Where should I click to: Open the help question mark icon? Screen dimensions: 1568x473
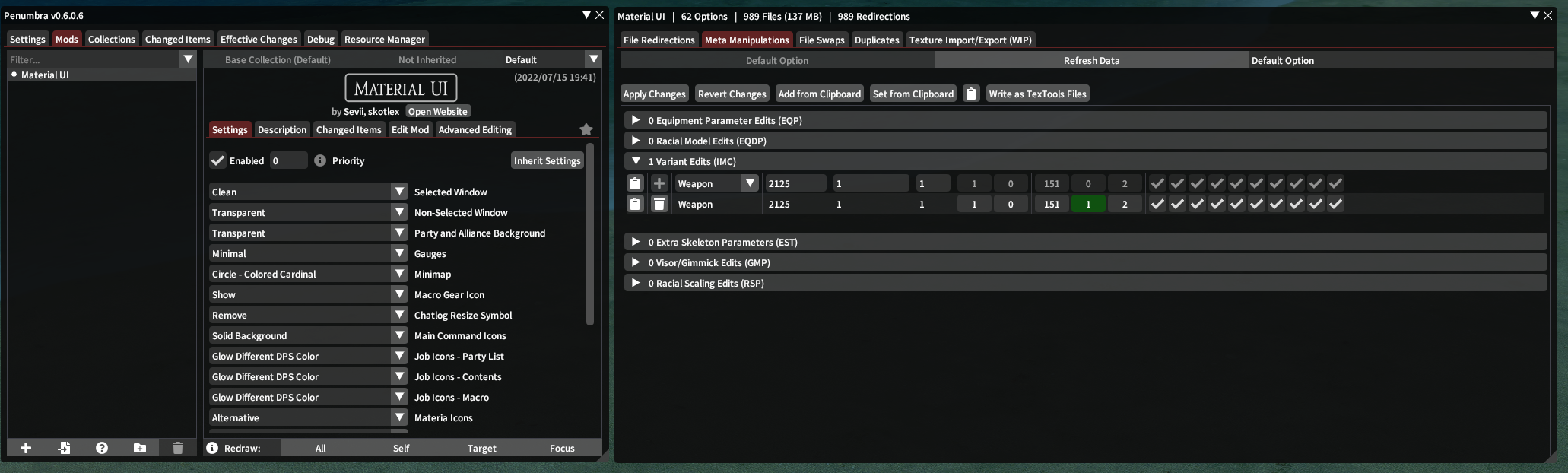pos(102,448)
